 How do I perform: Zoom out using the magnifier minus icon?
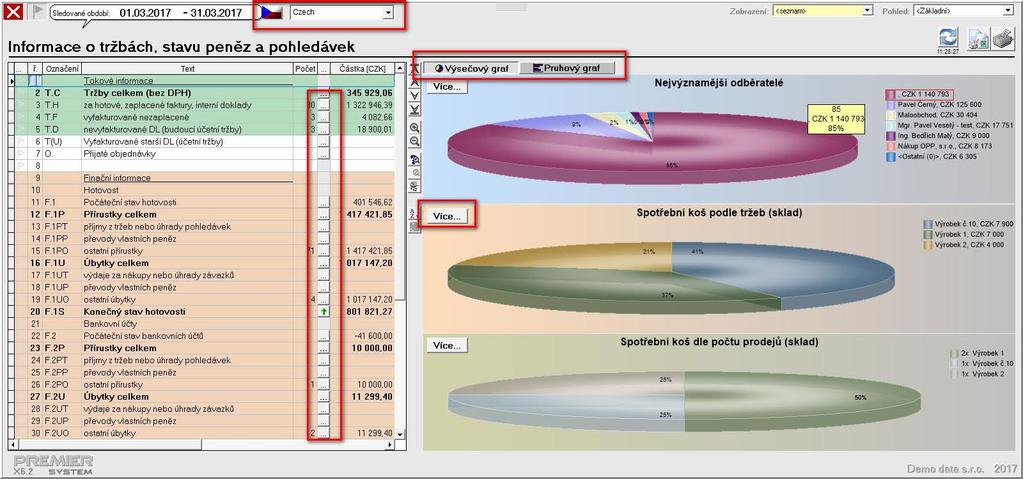point(414,142)
